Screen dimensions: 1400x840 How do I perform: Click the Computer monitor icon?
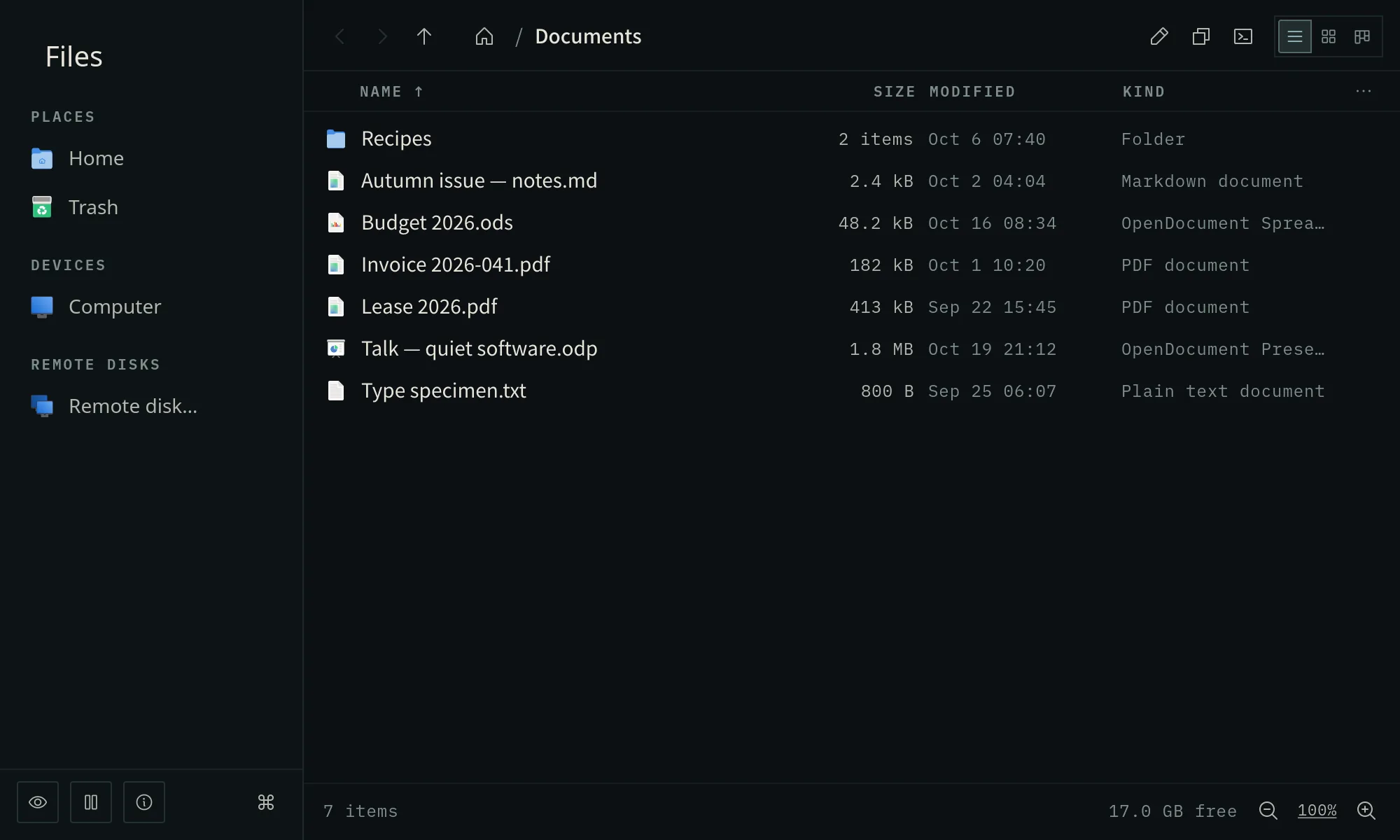click(x=42, y=307)
